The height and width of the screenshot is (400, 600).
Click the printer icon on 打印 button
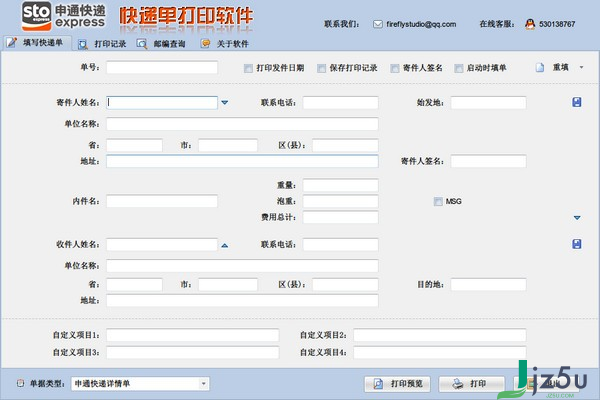click(458, 384)
